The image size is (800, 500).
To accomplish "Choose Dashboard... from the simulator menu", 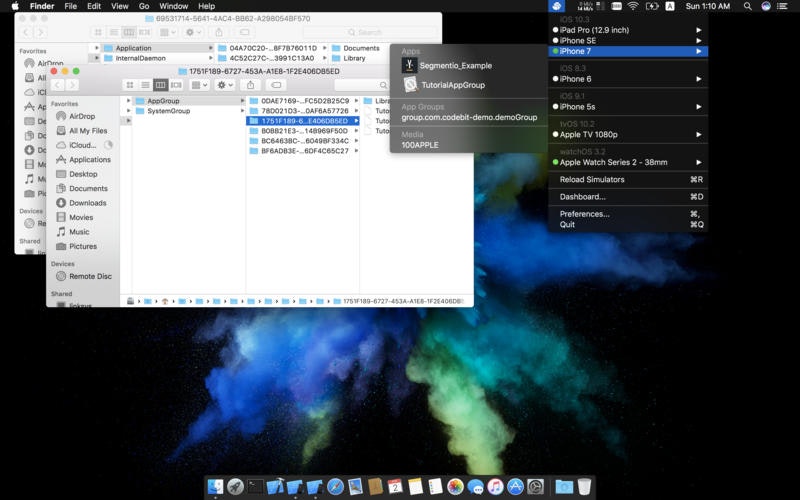I will [x=628, y=197].
